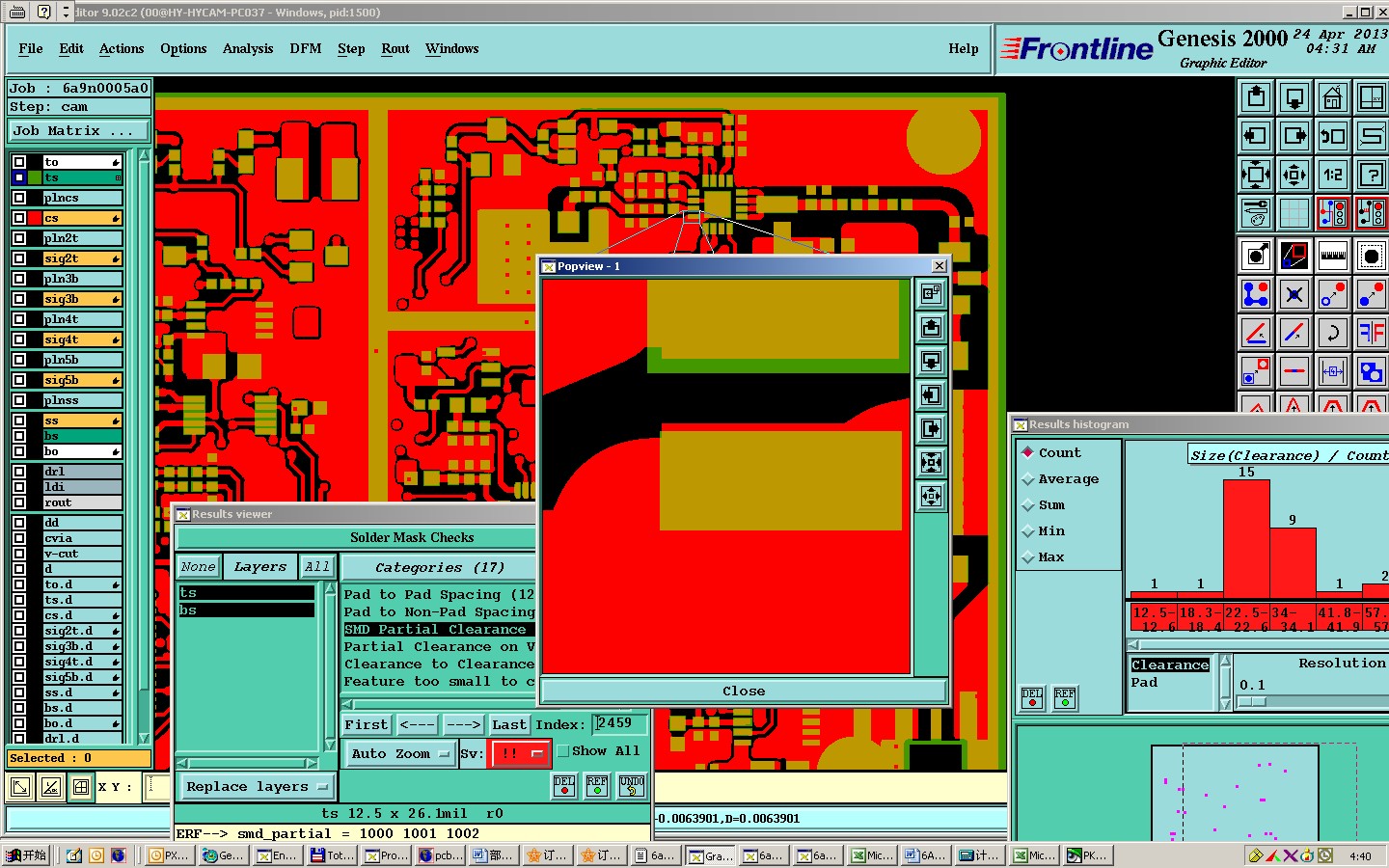Screen dimensions: 1389x868
Task: Click the zoom in icon in Popview
Action: [931, 463]
